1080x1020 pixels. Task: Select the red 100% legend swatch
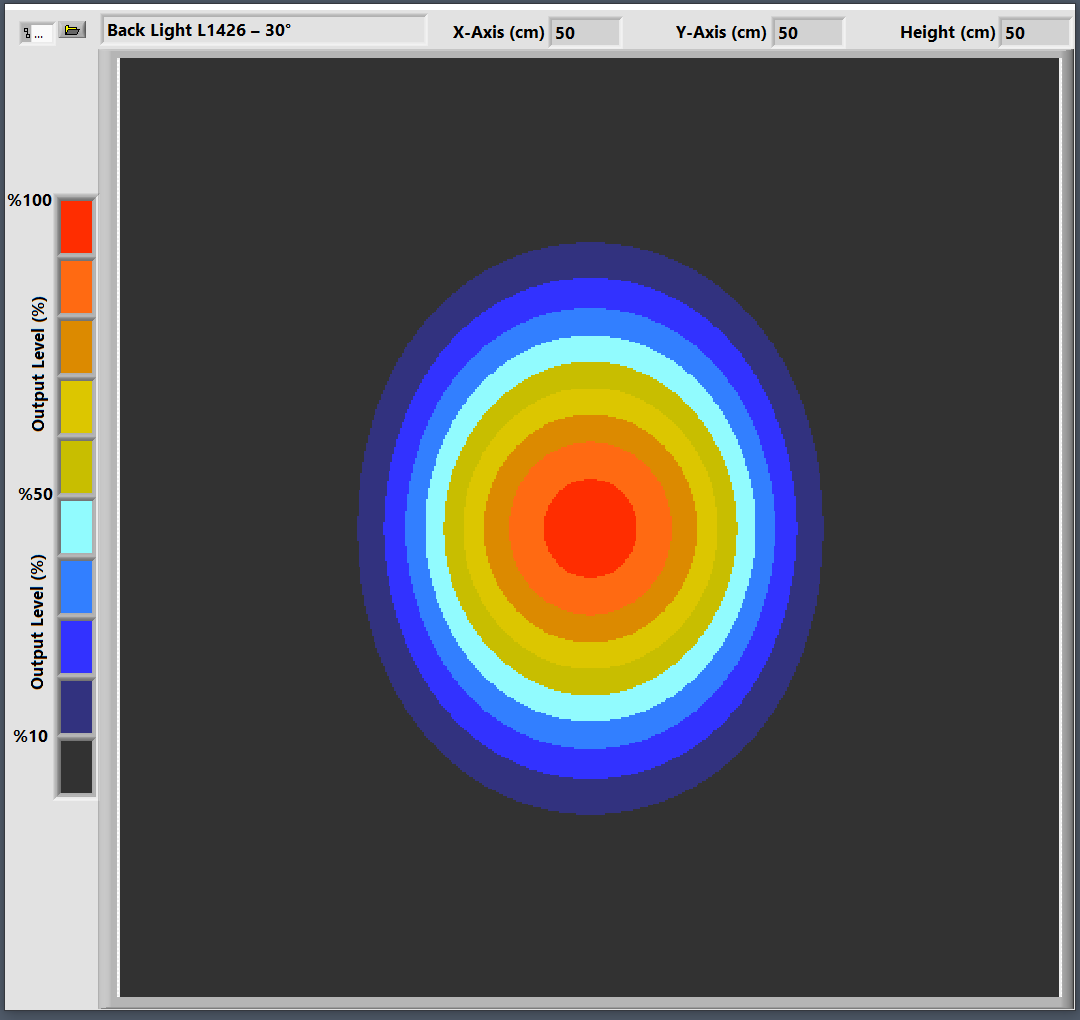[x=76, y=227]
